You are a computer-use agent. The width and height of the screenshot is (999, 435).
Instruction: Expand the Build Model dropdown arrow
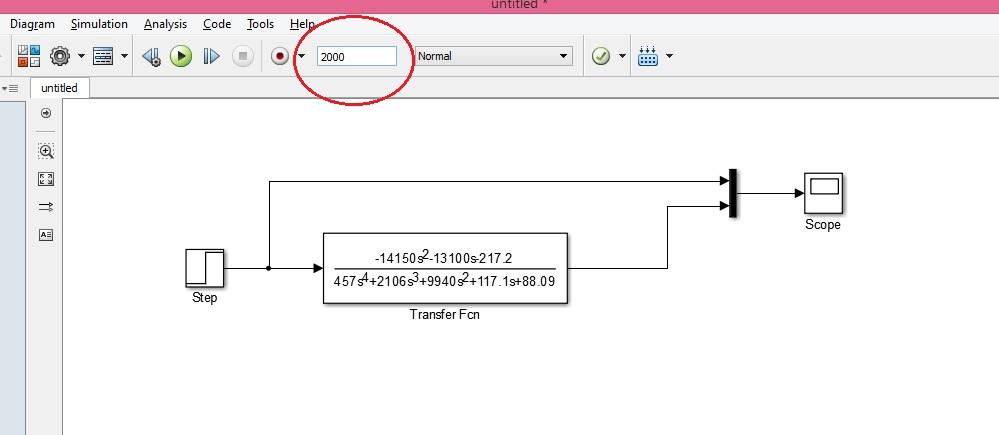(x=669, y=56)
